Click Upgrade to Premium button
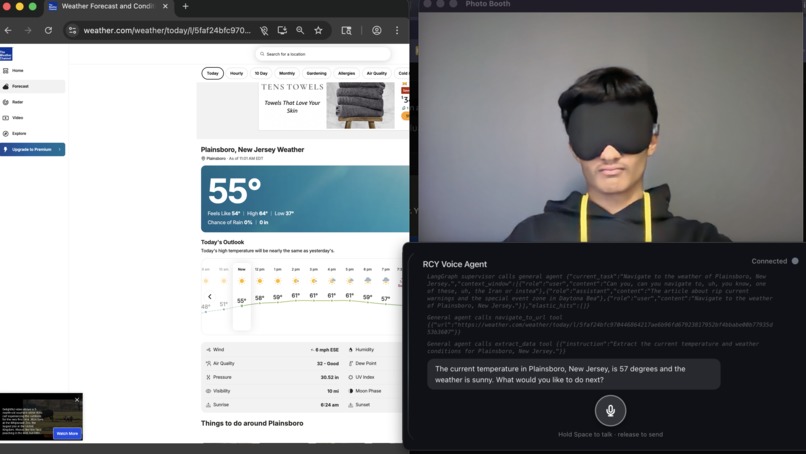The image size is (806, 454). [32, 149]
